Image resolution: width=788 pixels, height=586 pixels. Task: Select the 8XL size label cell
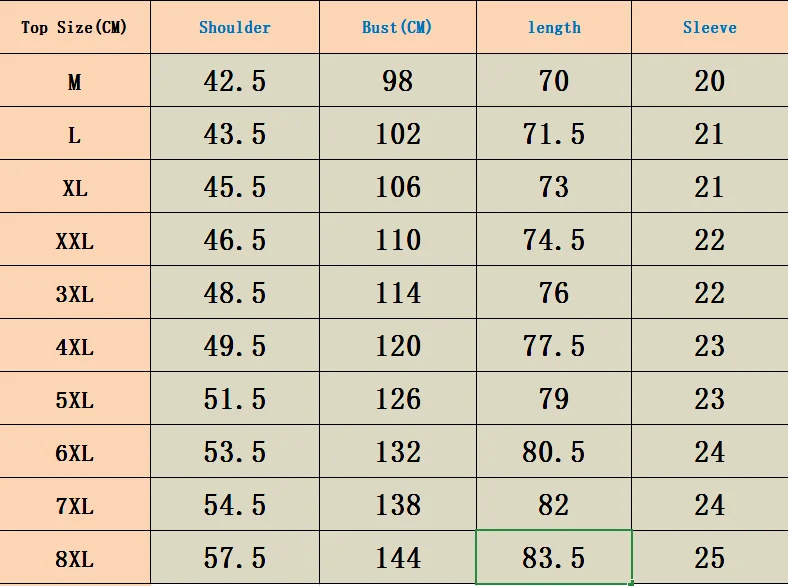point(74,557)
